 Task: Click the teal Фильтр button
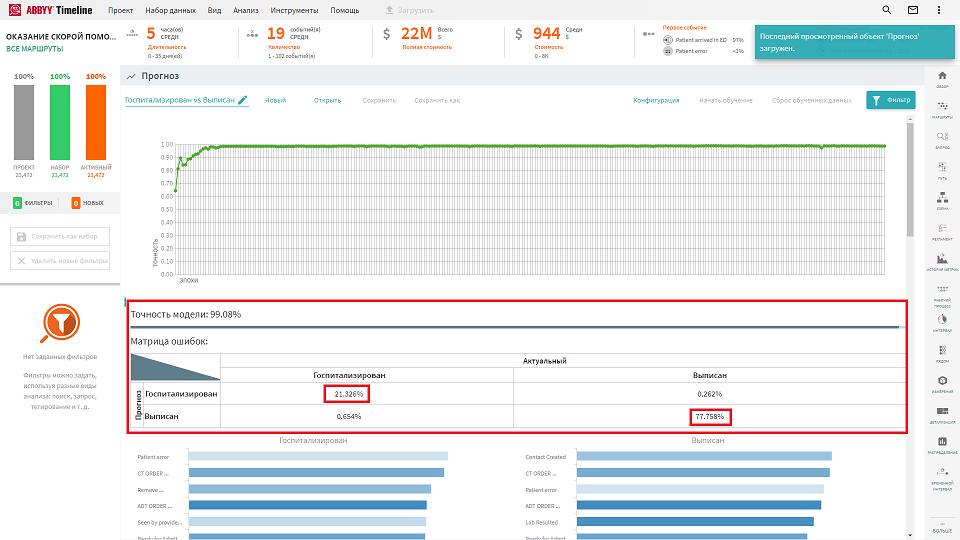tap(891, 100)
